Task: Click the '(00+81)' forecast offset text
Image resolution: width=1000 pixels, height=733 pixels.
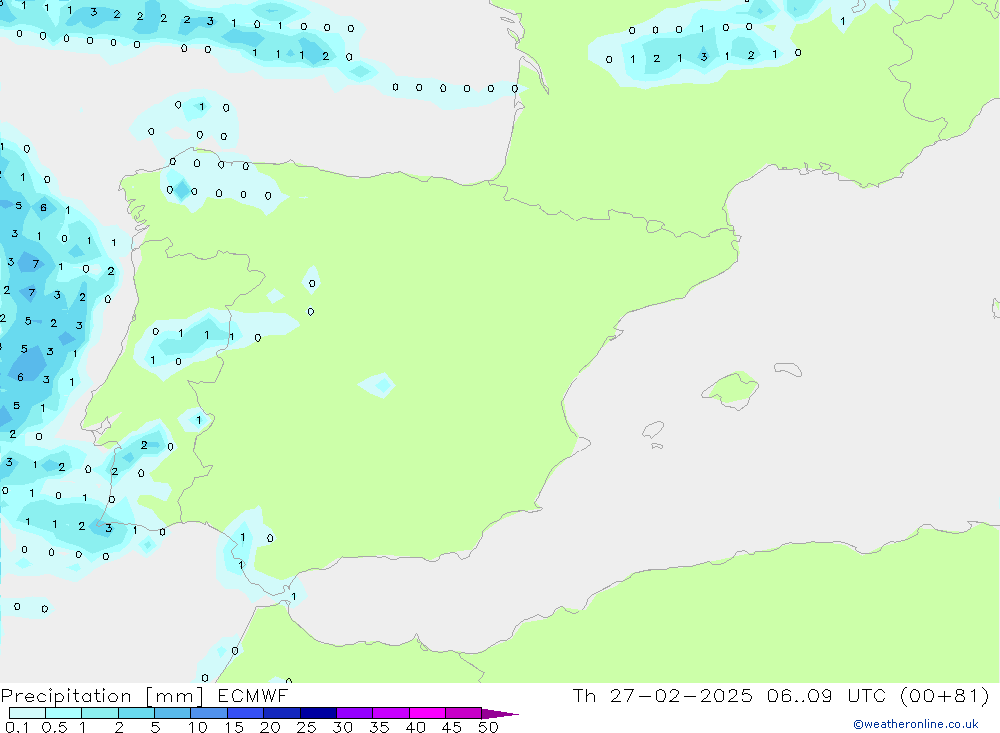Action: coord(945,695)
